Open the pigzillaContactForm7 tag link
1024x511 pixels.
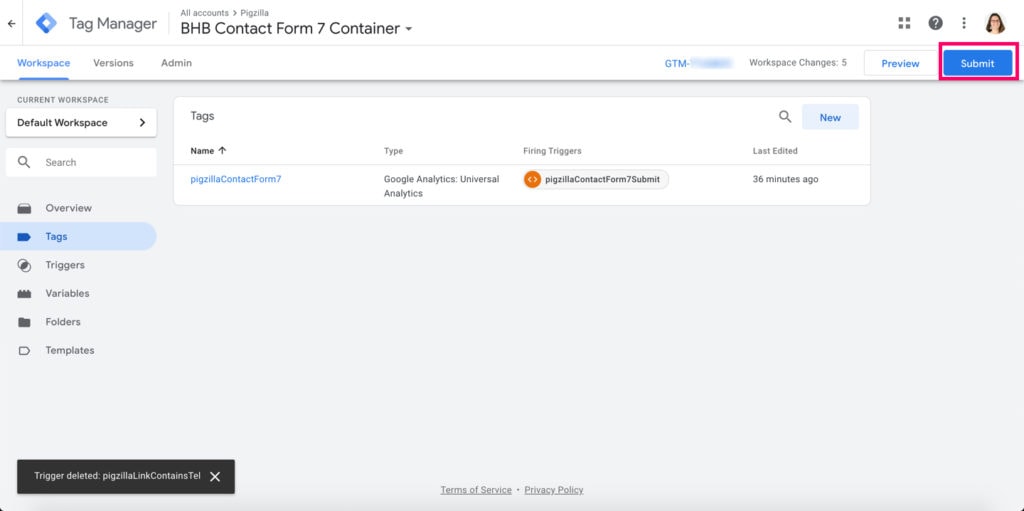(x=236, y=179)
